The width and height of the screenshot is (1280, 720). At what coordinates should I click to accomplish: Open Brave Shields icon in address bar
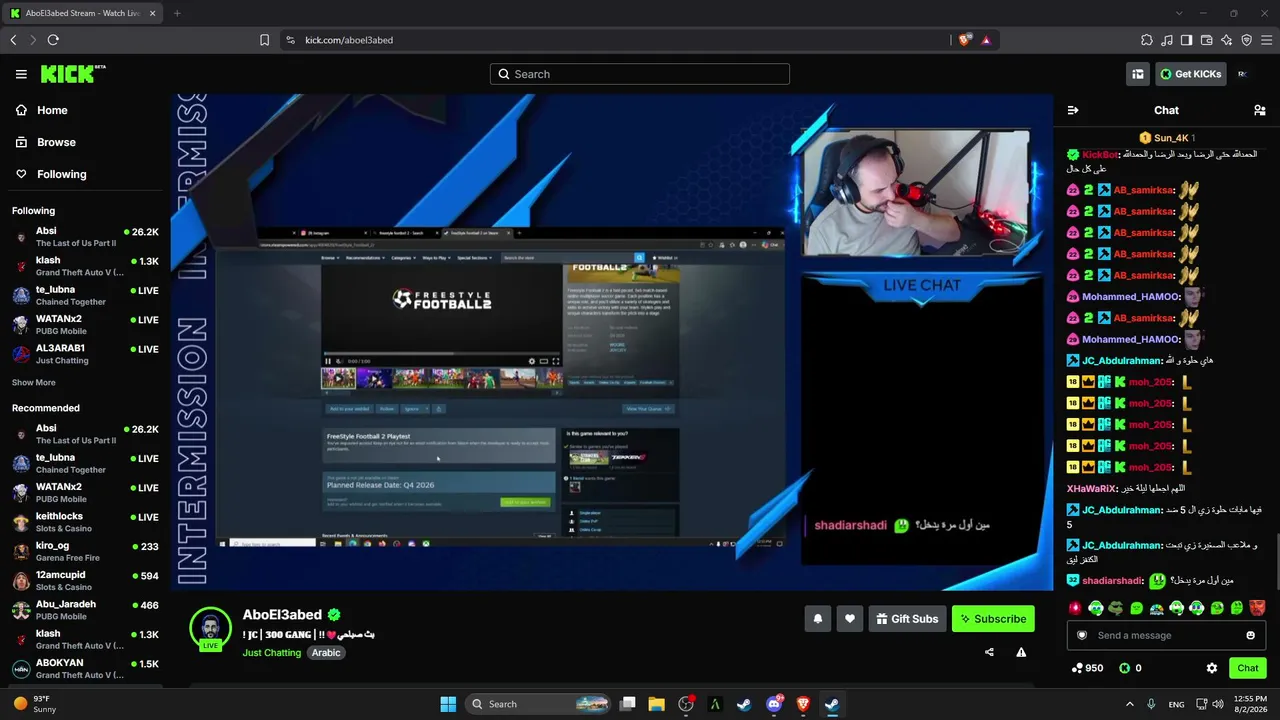(964, 40)
